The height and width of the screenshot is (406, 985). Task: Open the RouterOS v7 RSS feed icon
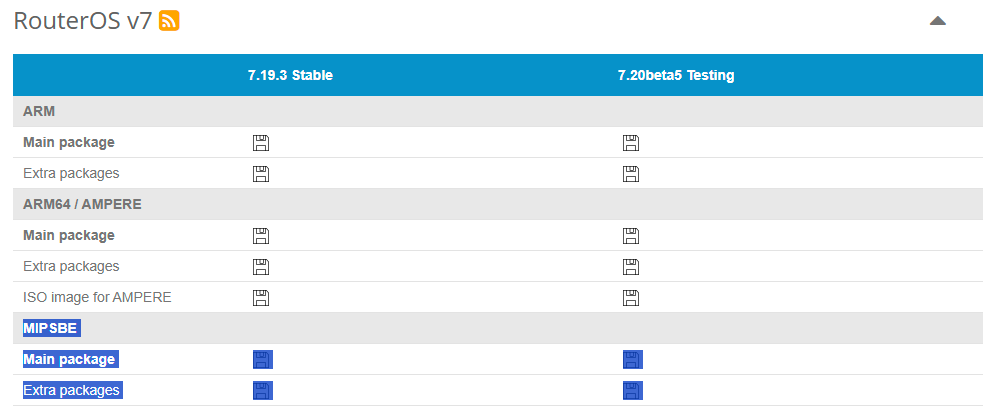coord(169,21)
